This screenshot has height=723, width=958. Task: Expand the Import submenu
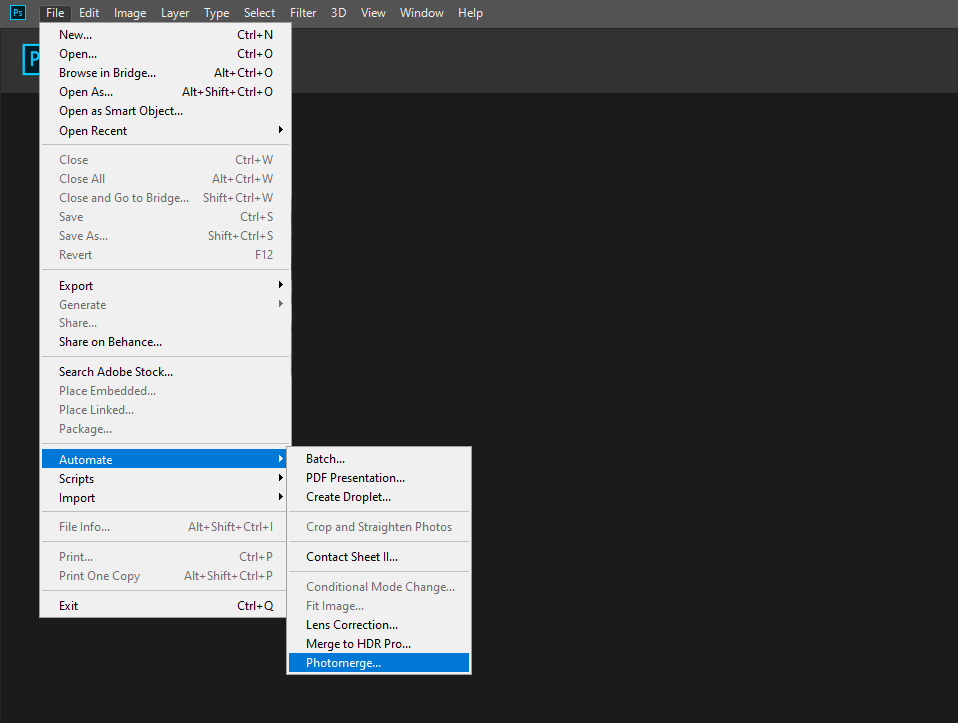[77, 498]
